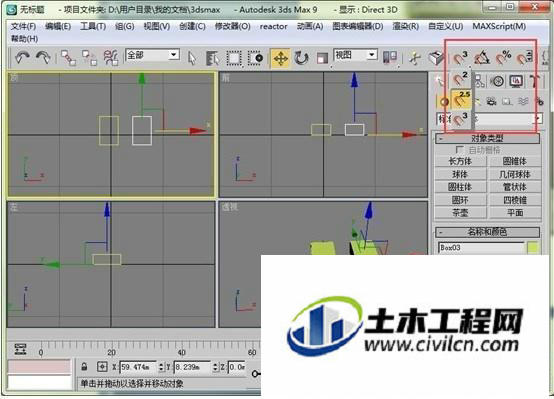
Task: Click the 四棱锥 pyramid button
Action: [514, 200]
